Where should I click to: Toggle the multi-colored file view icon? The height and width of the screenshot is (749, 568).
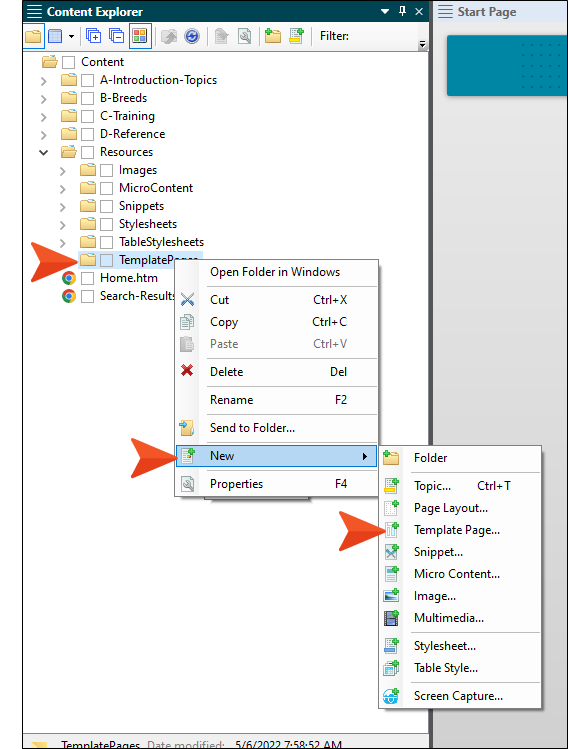pyautogui.click(x=140, y=36)
